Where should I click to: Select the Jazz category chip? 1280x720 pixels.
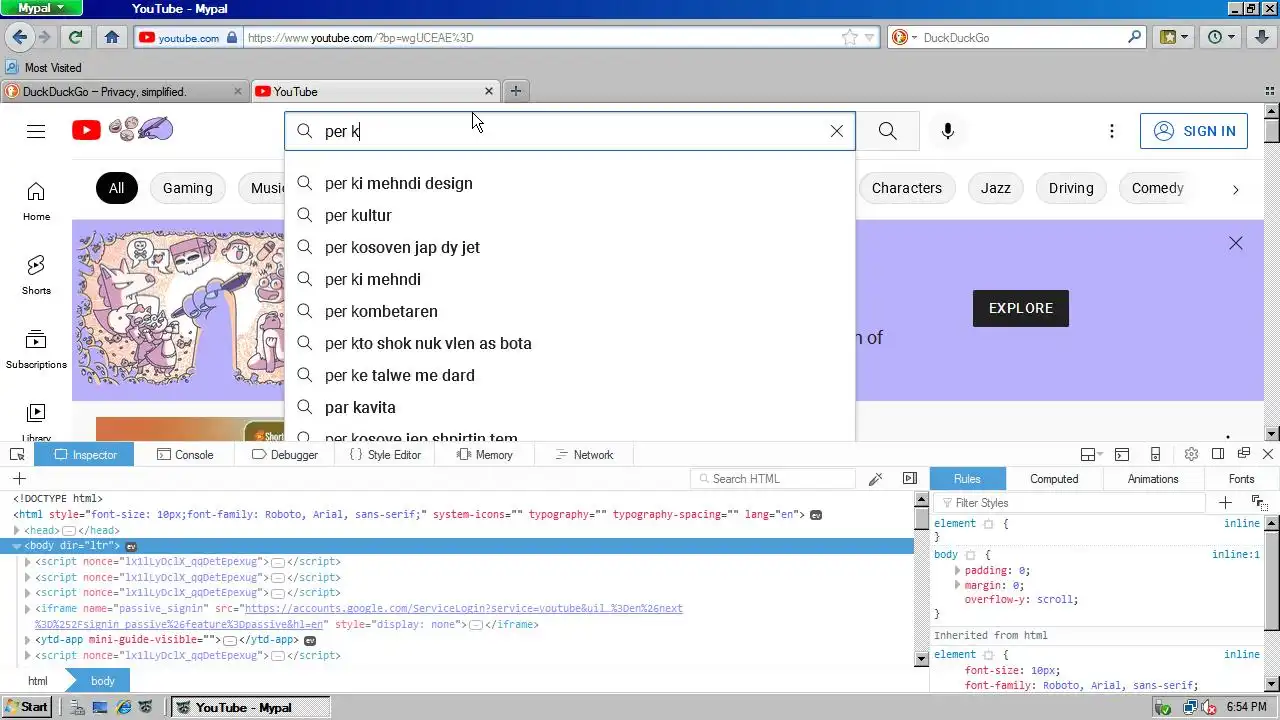pos(995,188)
